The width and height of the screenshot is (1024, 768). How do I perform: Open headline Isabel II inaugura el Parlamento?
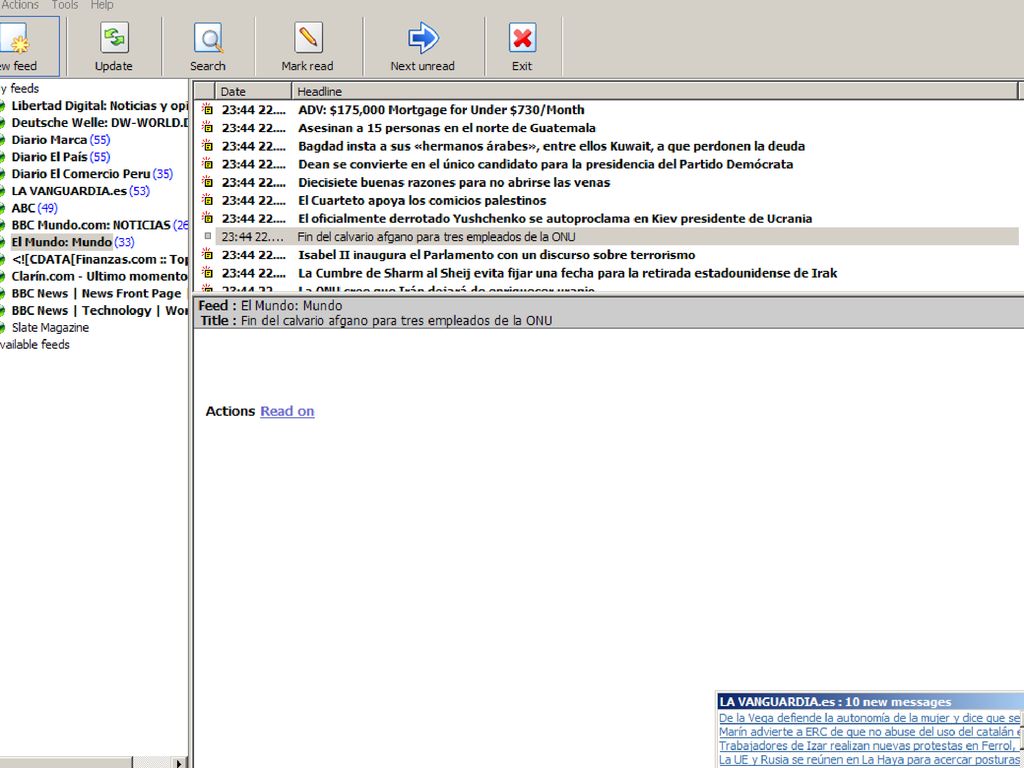(x=497, y=255)
